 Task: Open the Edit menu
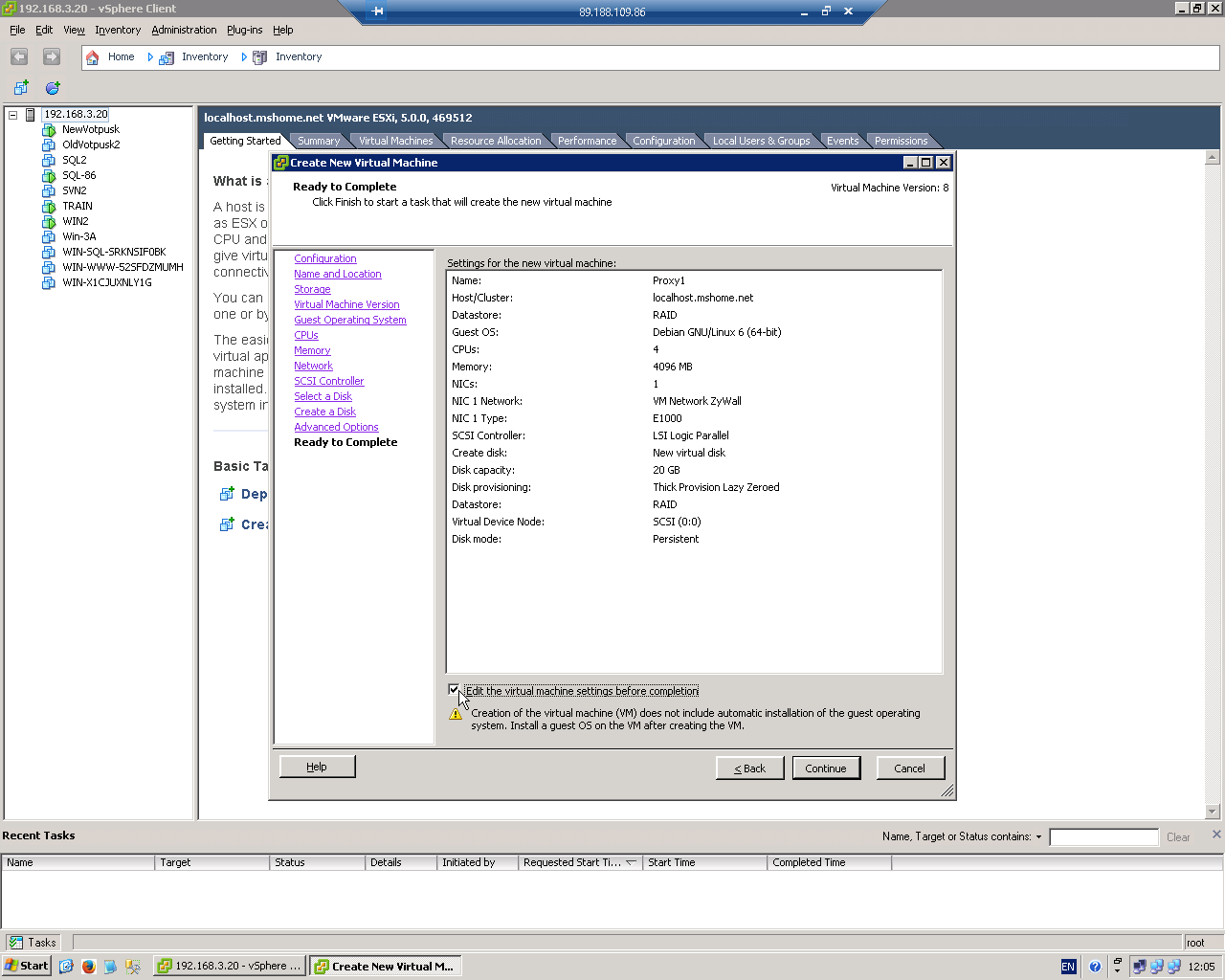point(44,31)
